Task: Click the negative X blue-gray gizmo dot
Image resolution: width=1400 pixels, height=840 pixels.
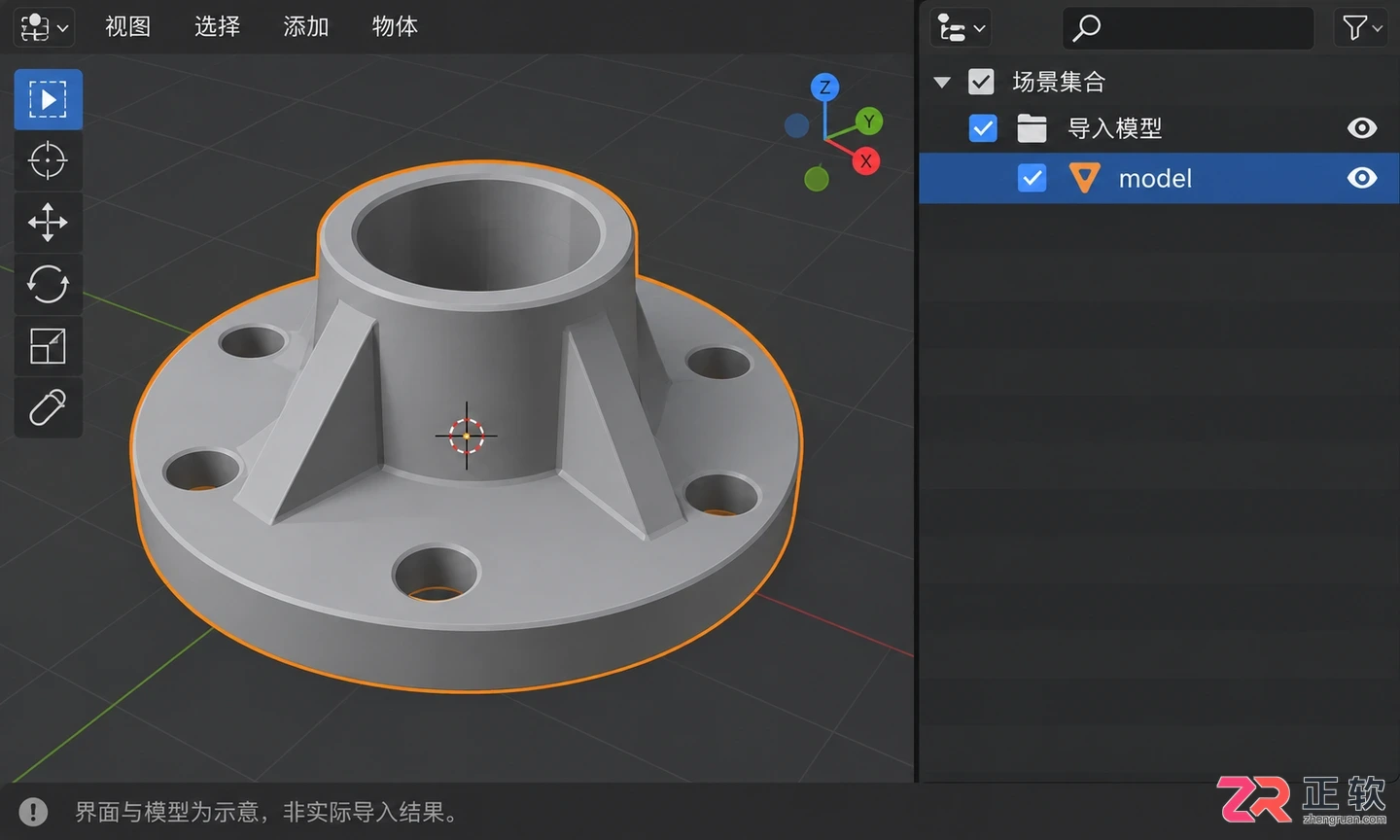Action: (x=796, y=125)
